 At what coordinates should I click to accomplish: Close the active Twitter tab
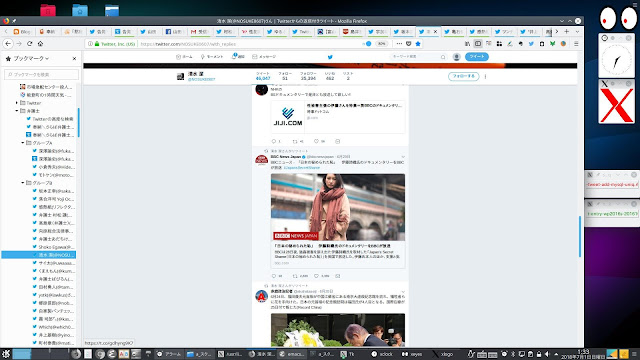pos(435,31)
